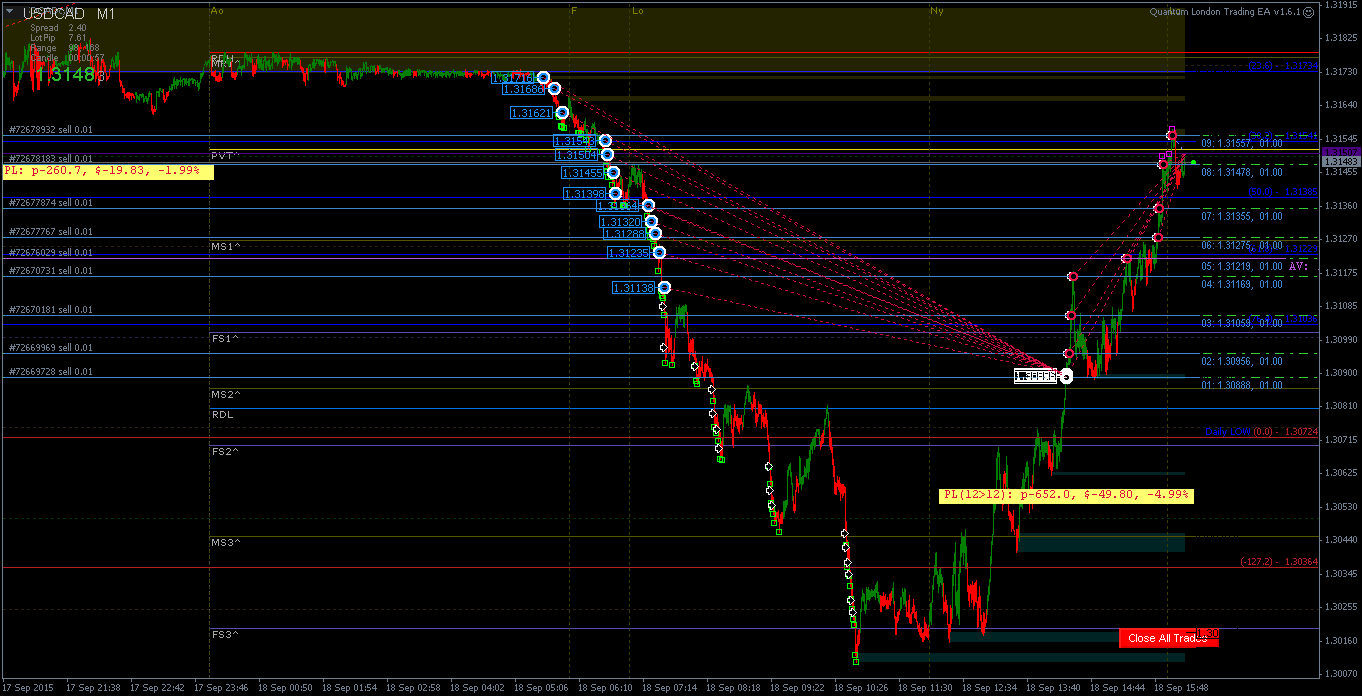Click the yellow PL: p-260.7 summary label

108,171
